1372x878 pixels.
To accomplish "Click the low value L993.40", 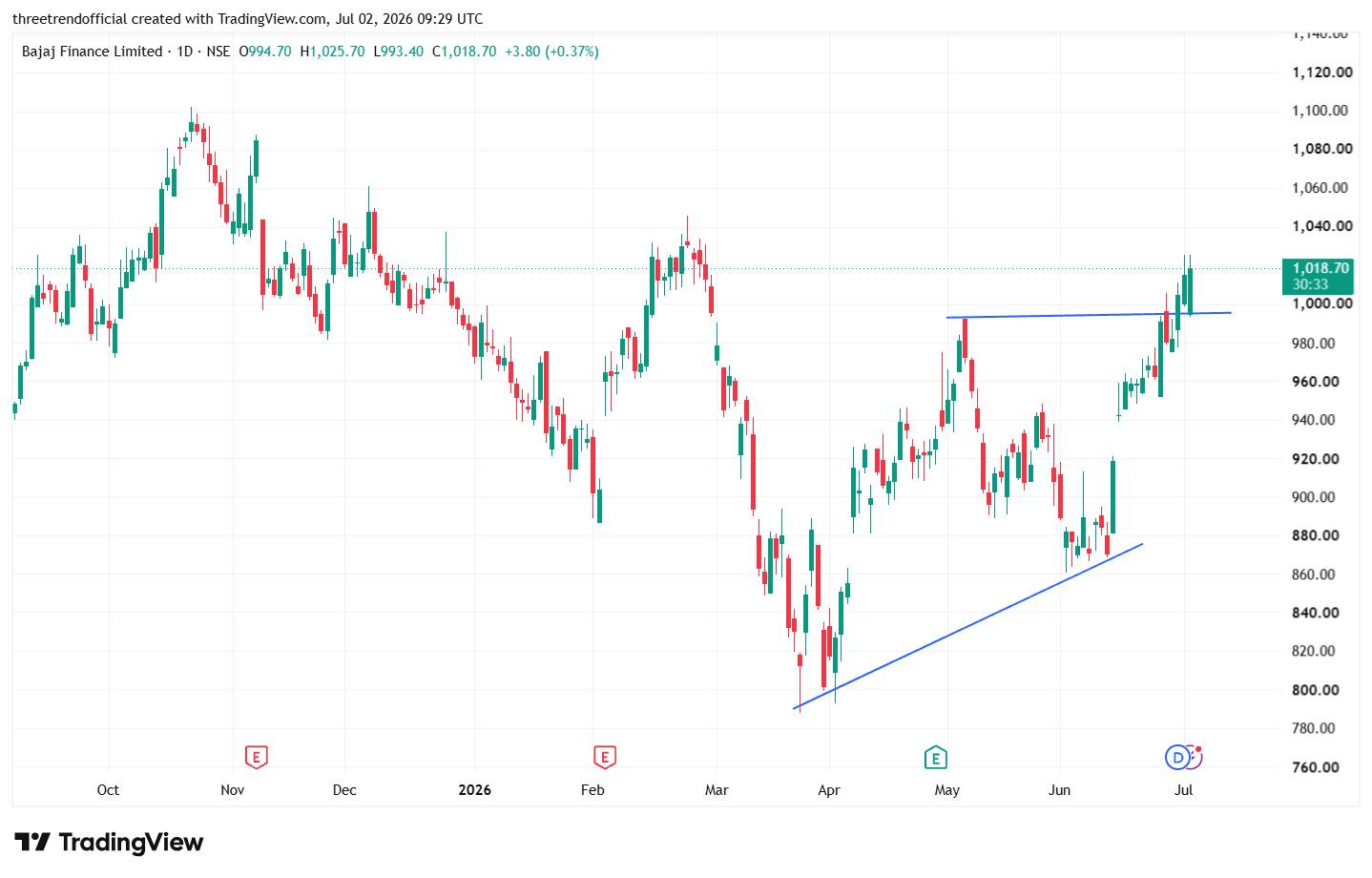I will click(x=398, y=52).
